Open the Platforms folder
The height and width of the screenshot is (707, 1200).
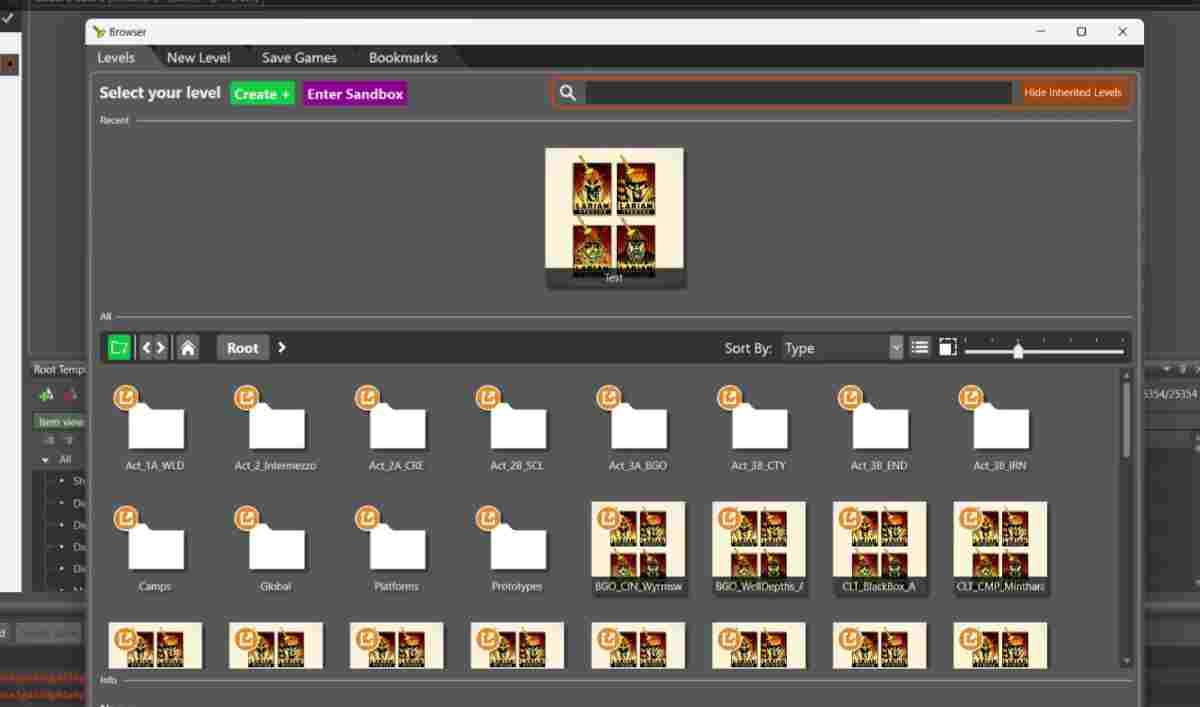(x=397, y=549)
